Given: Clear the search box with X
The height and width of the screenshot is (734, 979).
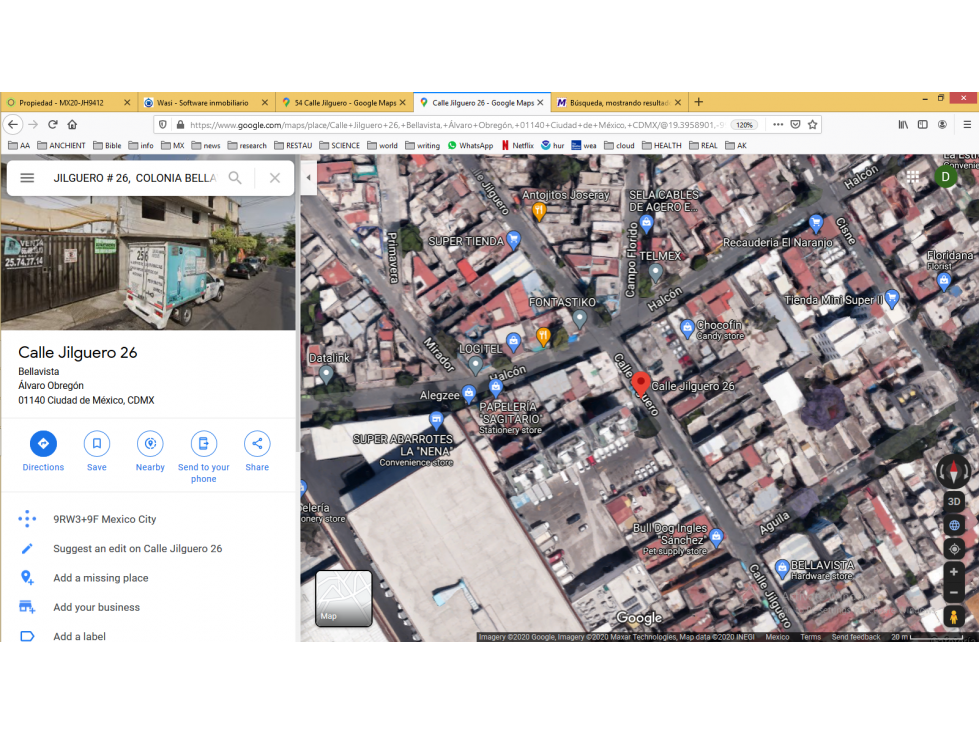Looking at the screenshot, I should [275, 178].
